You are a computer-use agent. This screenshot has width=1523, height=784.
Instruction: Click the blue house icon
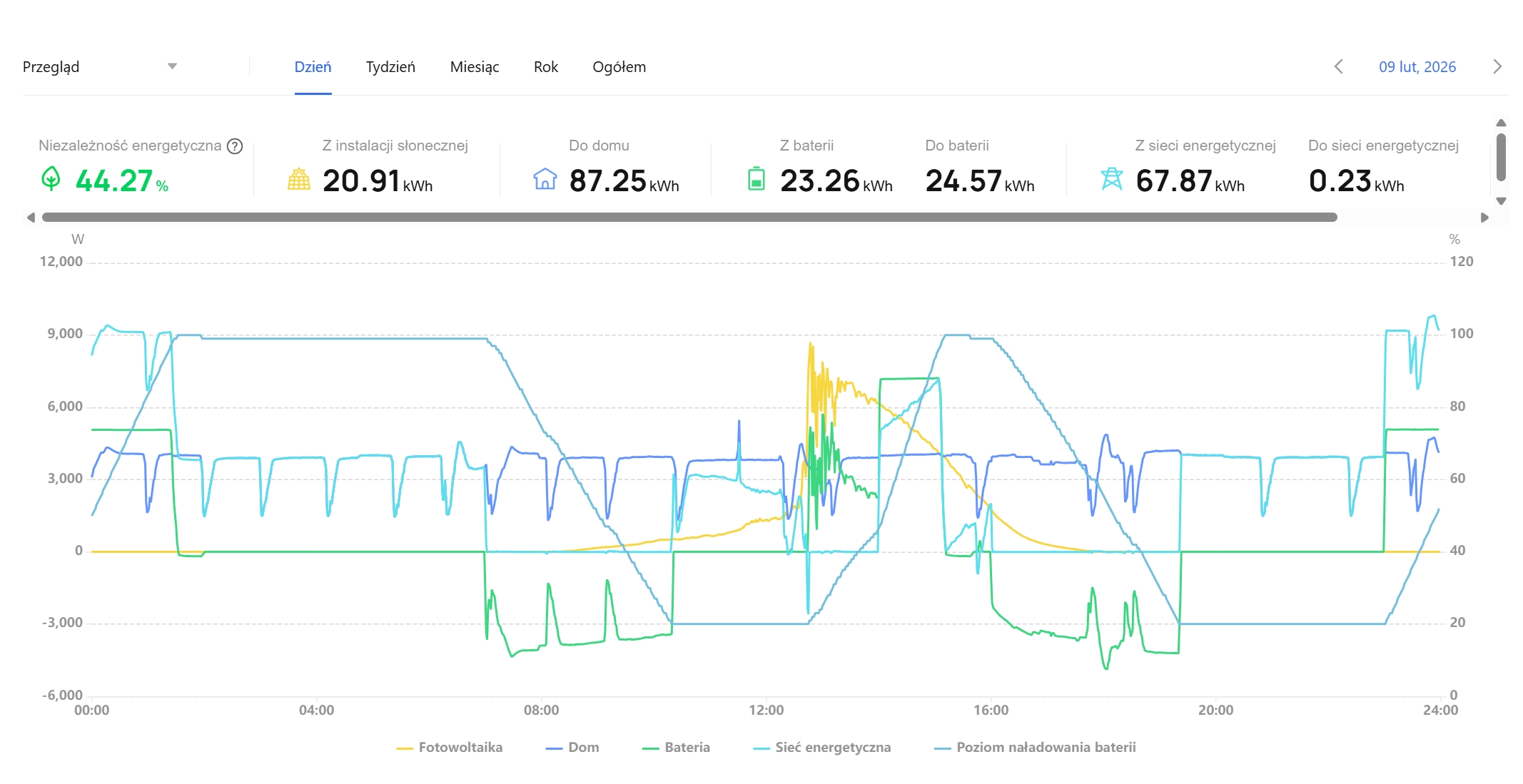545,179
